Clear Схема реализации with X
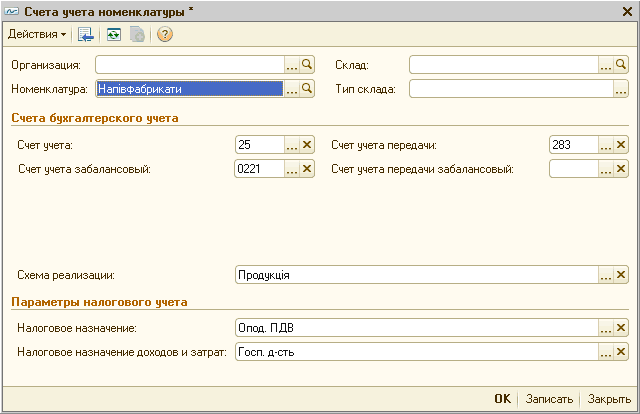The image size is (640, 414). point(621,275)
